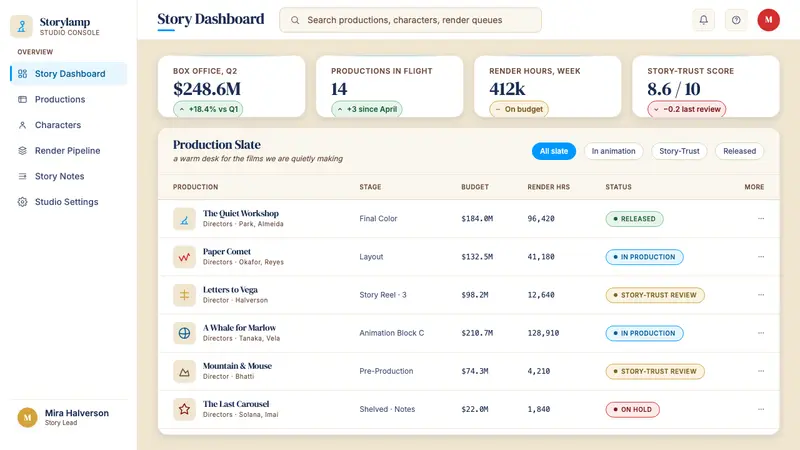Open more options for Letters to Vega
The width and height of the screenshot is (800, 450).
point(761,295)
